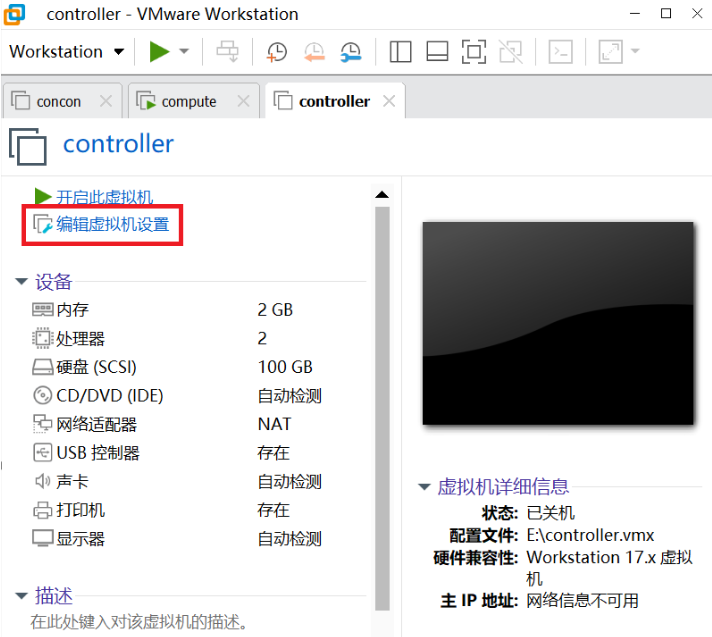Click the revert to snapshot icon
Viewport: 712px width, 637px height.
pos(314,51)
